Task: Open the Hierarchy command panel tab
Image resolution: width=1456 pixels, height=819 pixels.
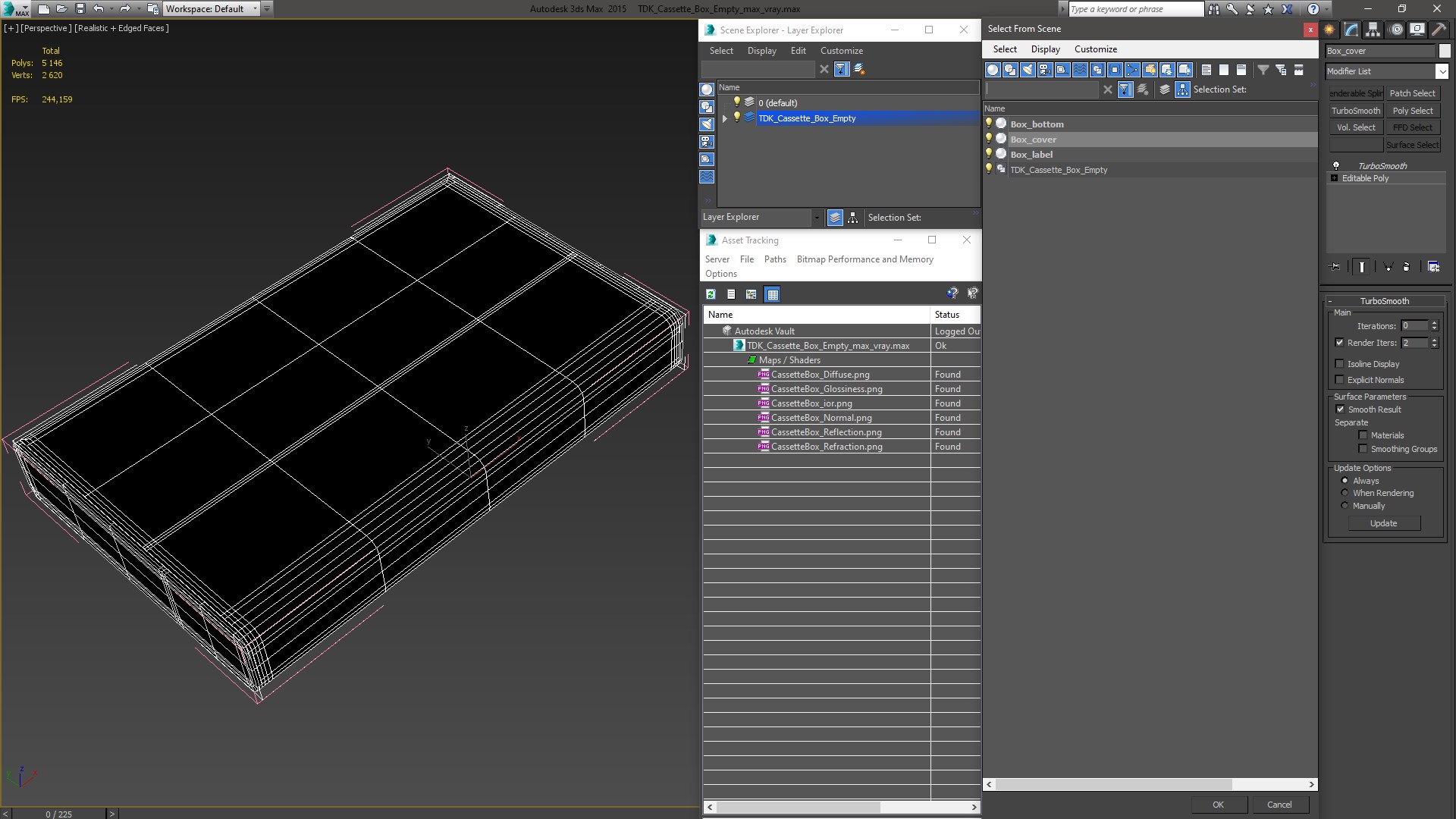Action: [1373, 30]
